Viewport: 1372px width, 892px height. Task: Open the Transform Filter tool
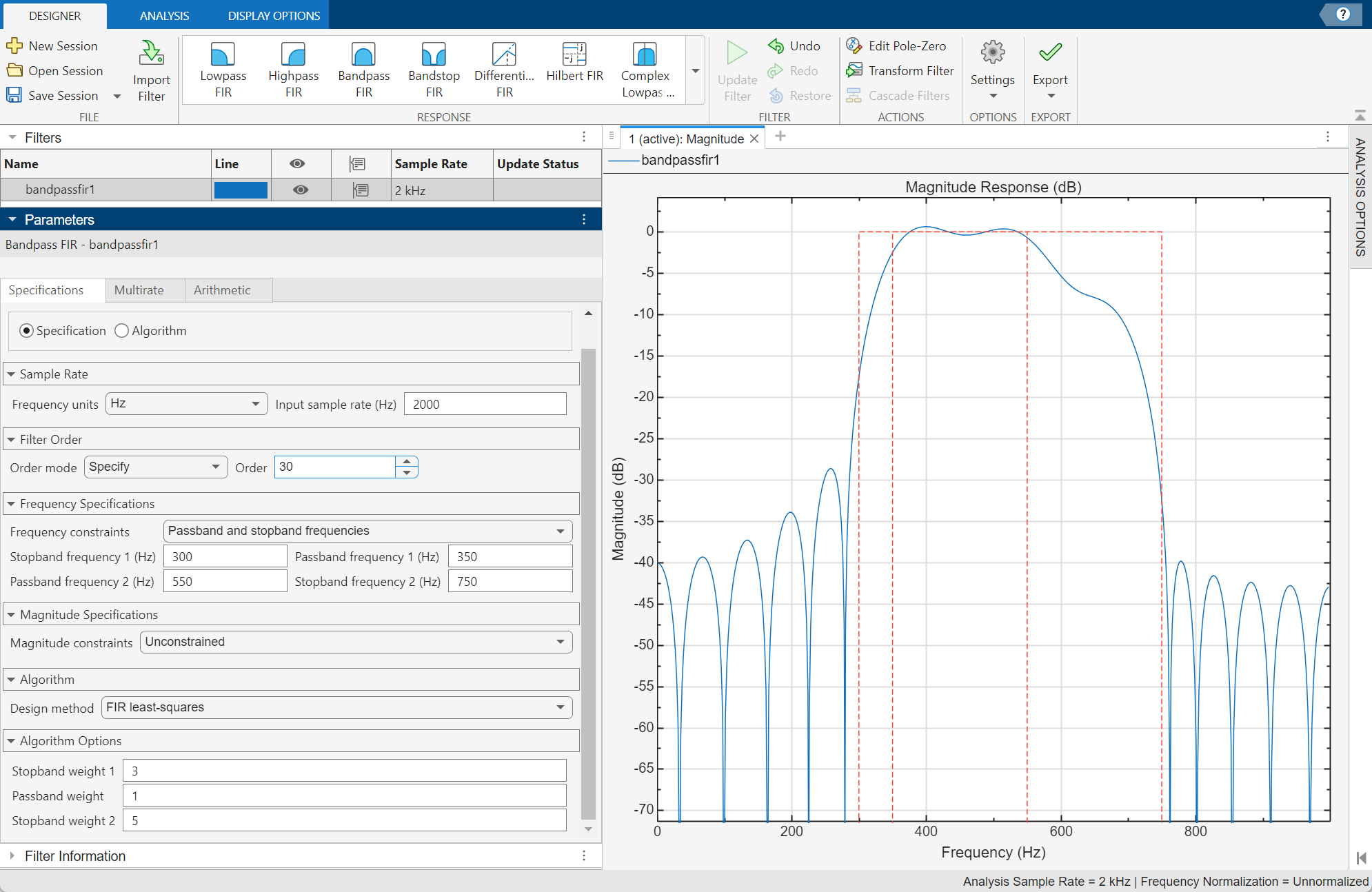pos(900,70)
